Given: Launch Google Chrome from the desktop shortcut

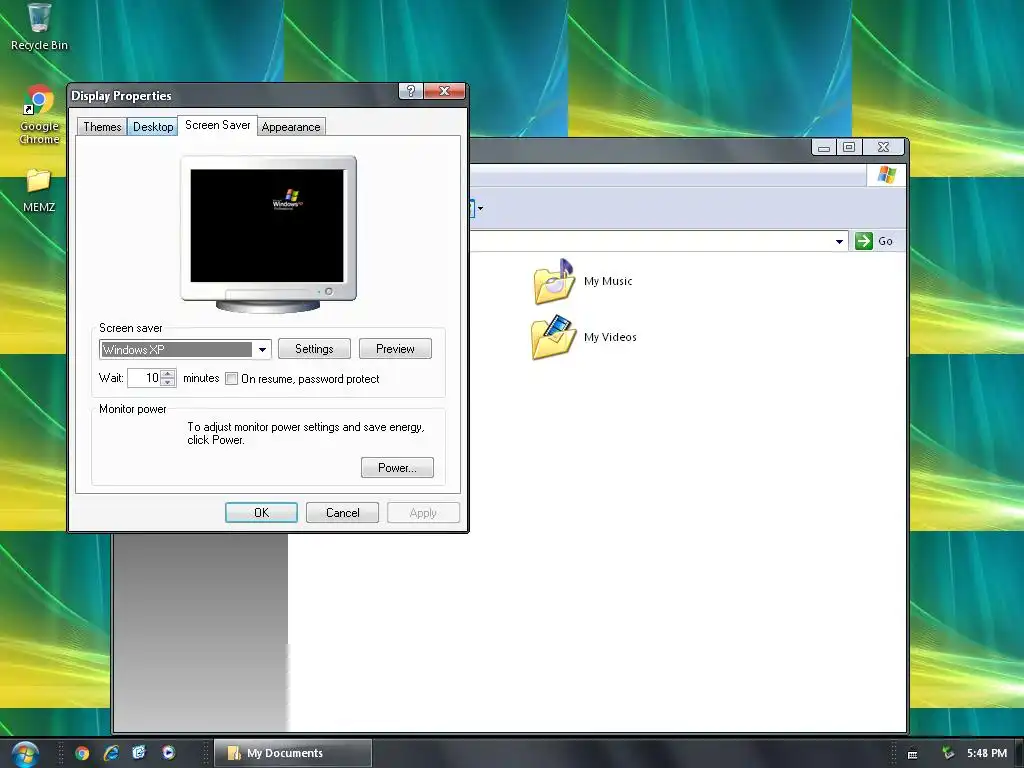Looking at the screenshot, I should [39, 115].
